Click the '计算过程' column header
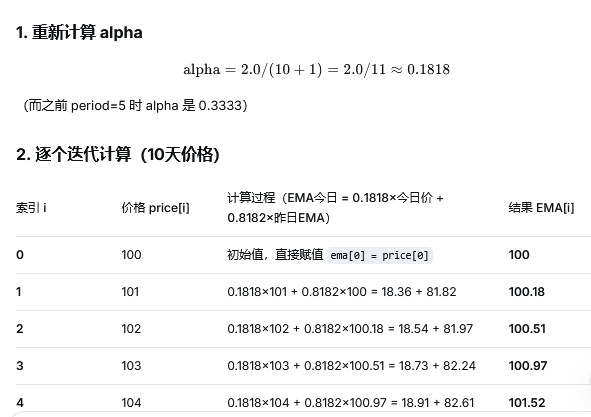 (x=335, y=208)
